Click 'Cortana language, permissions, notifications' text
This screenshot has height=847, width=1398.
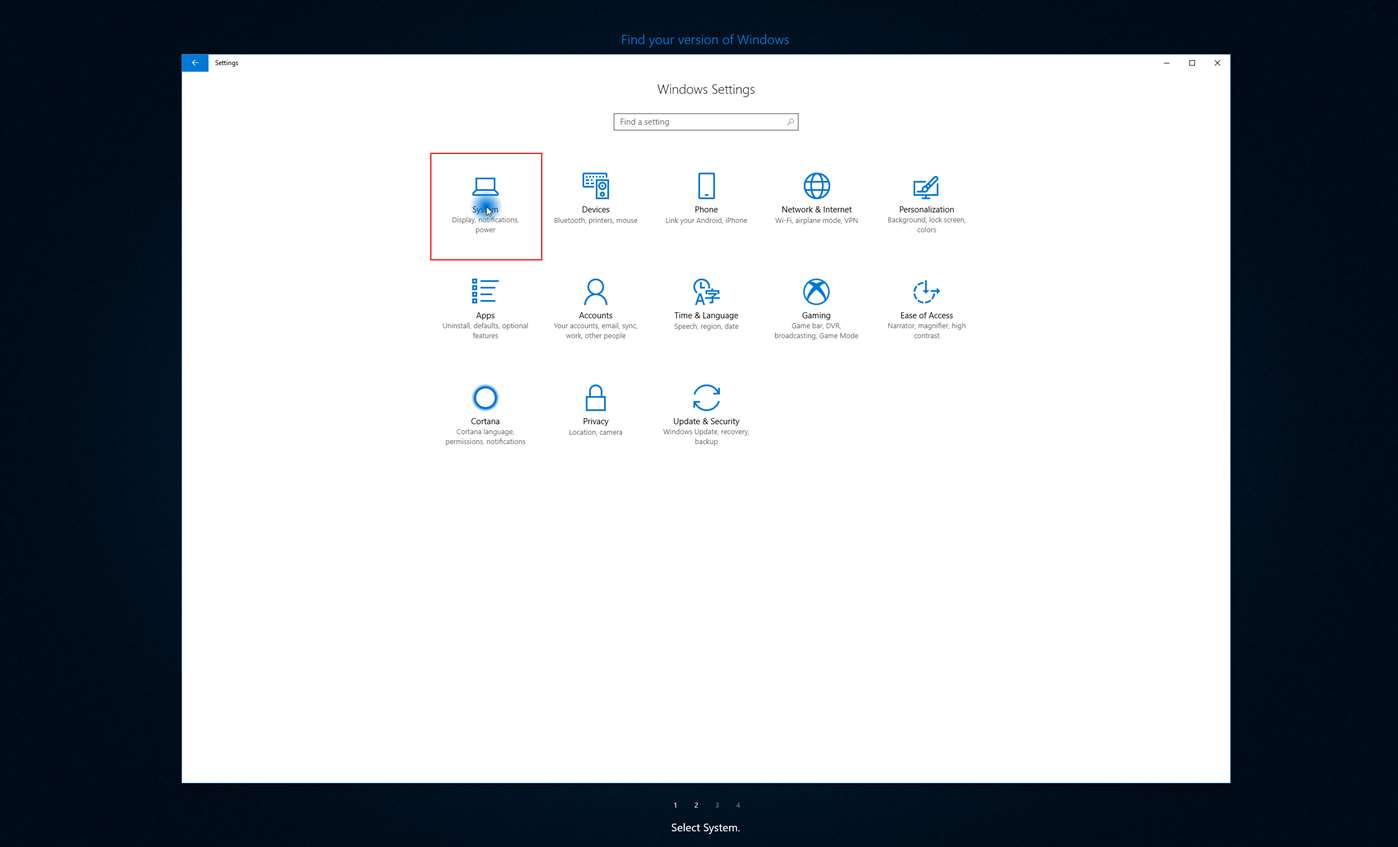tap(485, 437)
